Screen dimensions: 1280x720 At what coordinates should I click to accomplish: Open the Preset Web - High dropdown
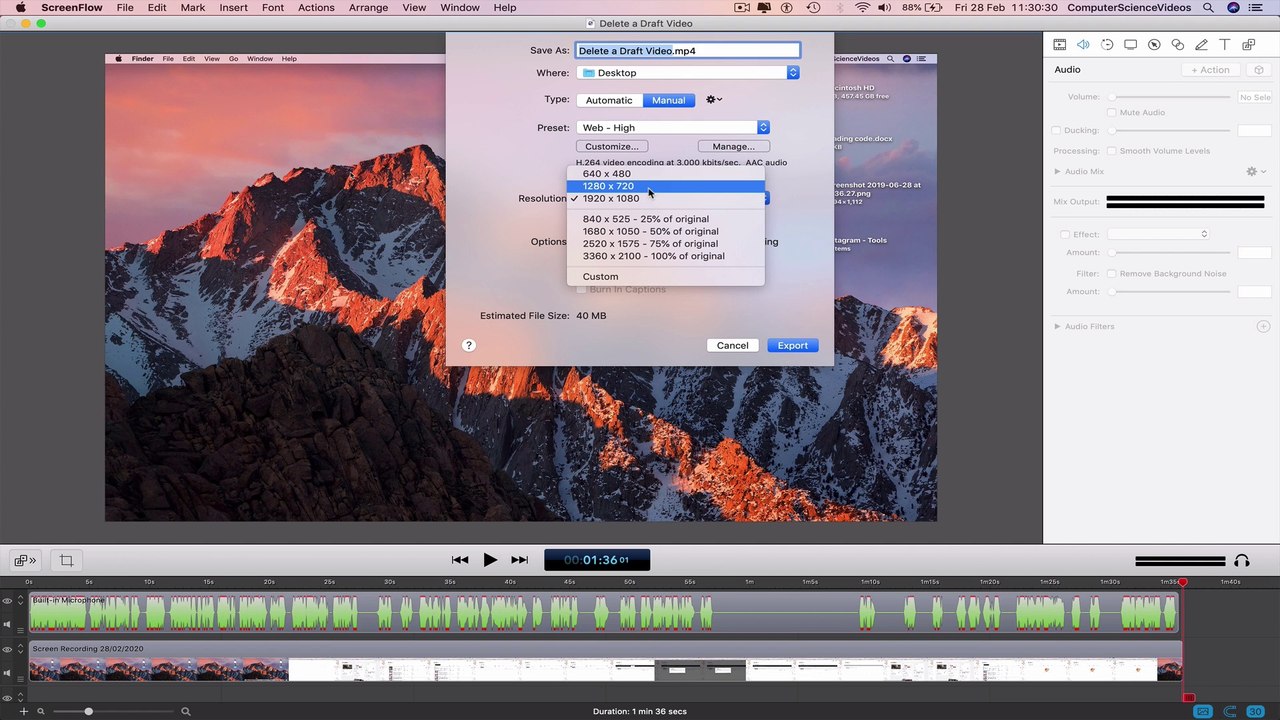[x=673, y=127]
